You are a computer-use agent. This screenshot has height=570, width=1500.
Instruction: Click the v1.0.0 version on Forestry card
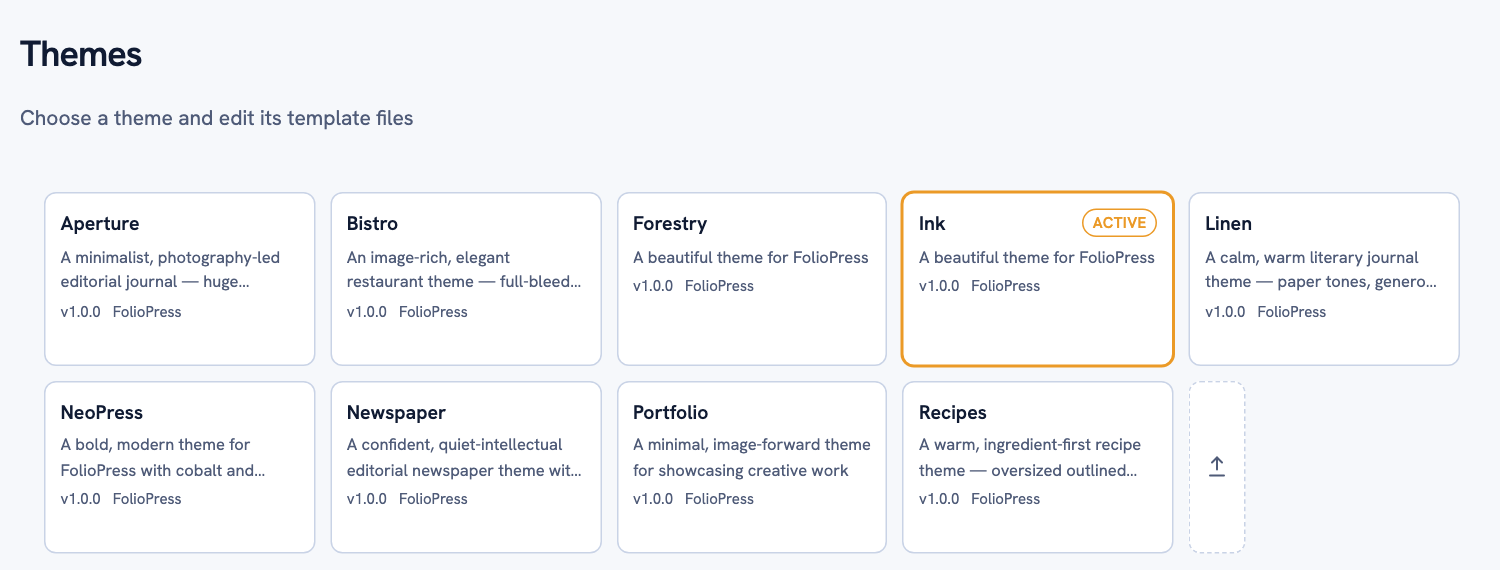(x=653, y=286)
